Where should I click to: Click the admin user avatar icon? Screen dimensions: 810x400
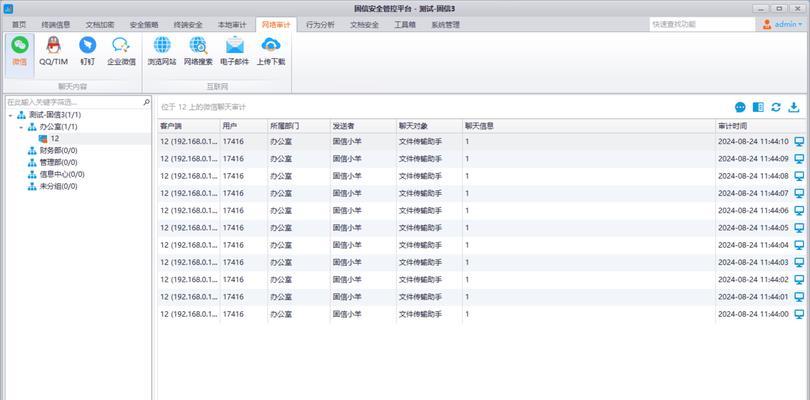pos(767,24)
